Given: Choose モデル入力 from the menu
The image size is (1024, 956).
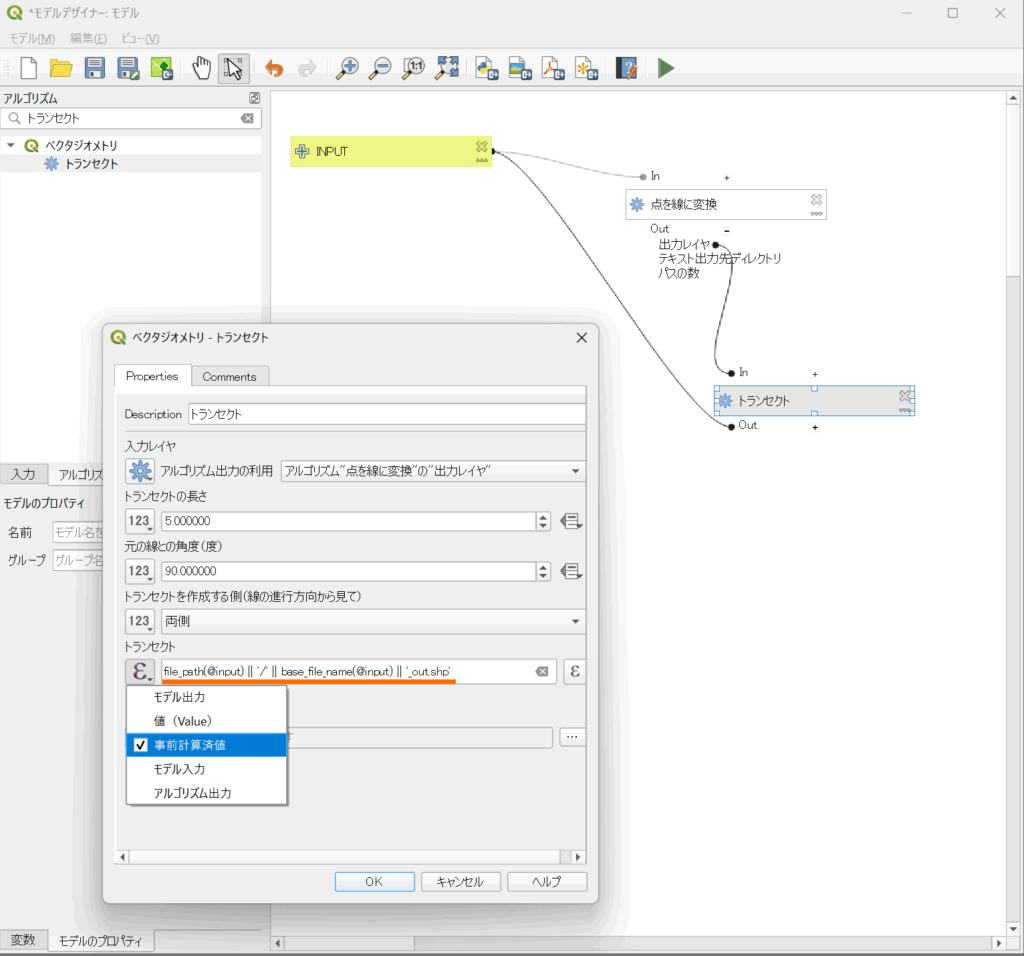Looking at the screenshot, I should pyautogui.click(x=206, y=769).
